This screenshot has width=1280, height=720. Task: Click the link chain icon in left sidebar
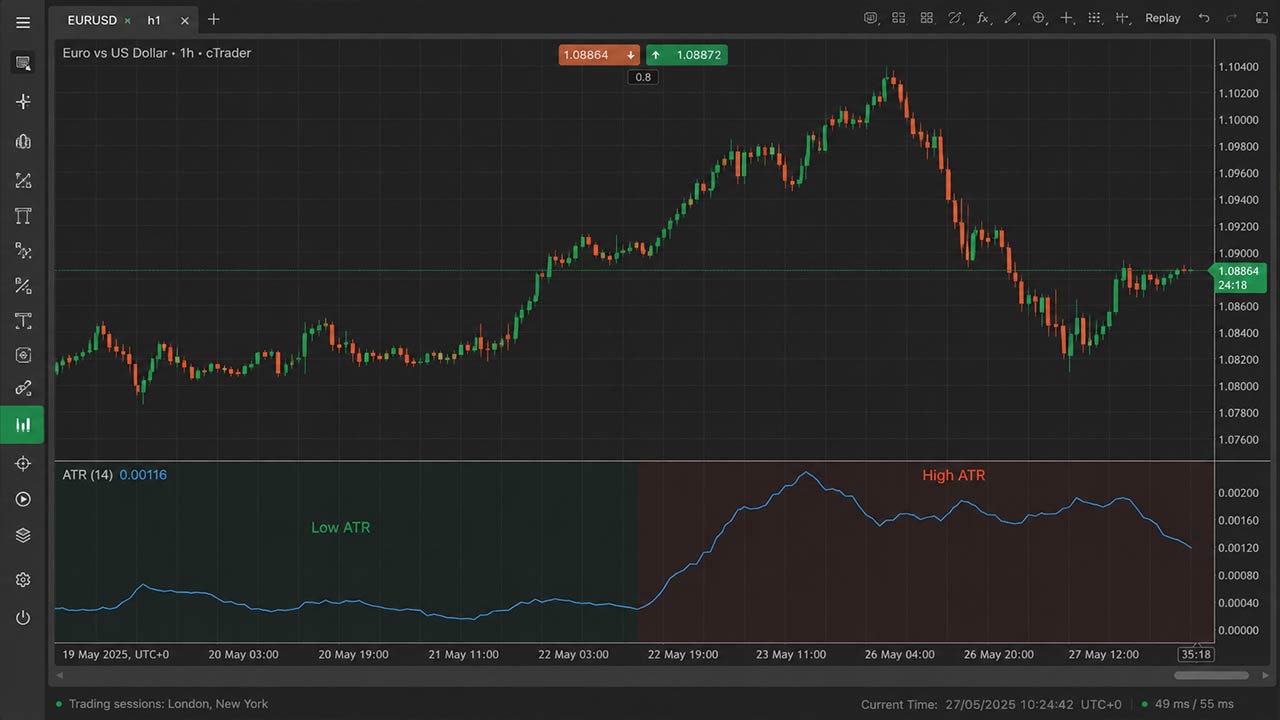click(x=23, y=388)
